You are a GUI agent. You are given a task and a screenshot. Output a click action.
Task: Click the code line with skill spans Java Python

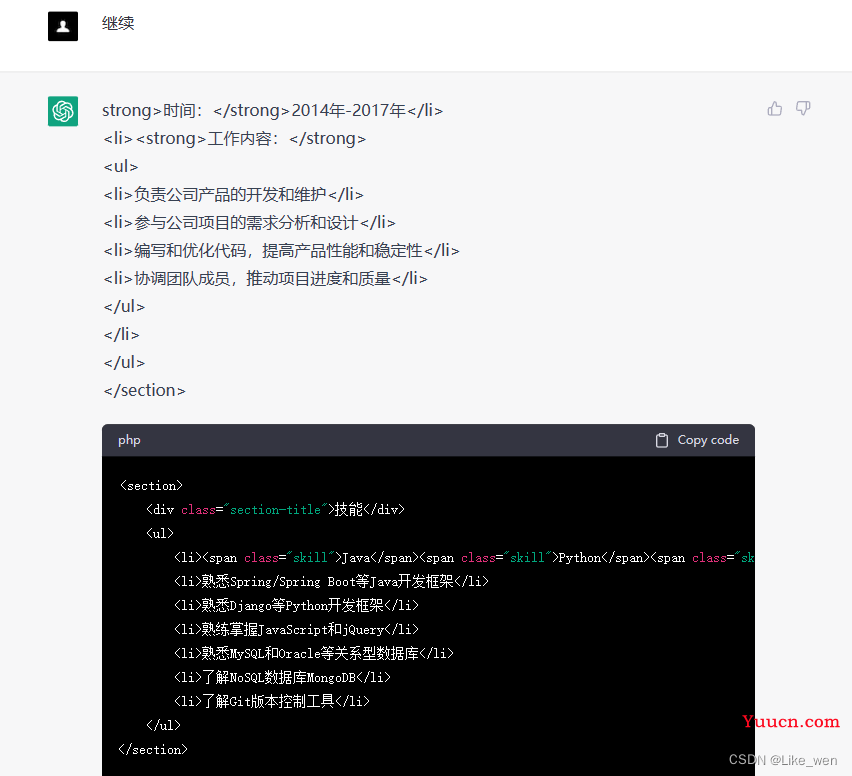[x=463, y=558]
